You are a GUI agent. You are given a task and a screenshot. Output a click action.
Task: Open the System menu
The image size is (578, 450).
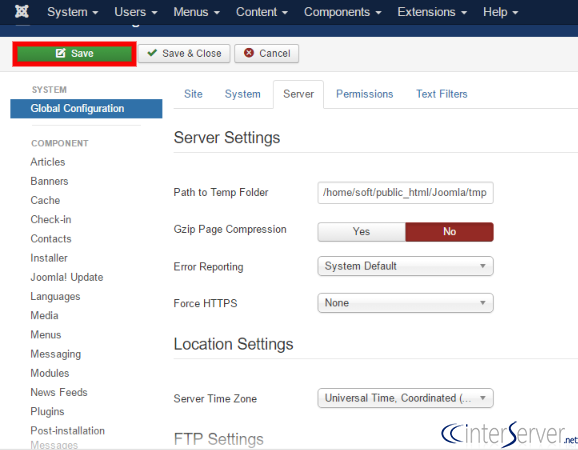click(x=73, y=12)
